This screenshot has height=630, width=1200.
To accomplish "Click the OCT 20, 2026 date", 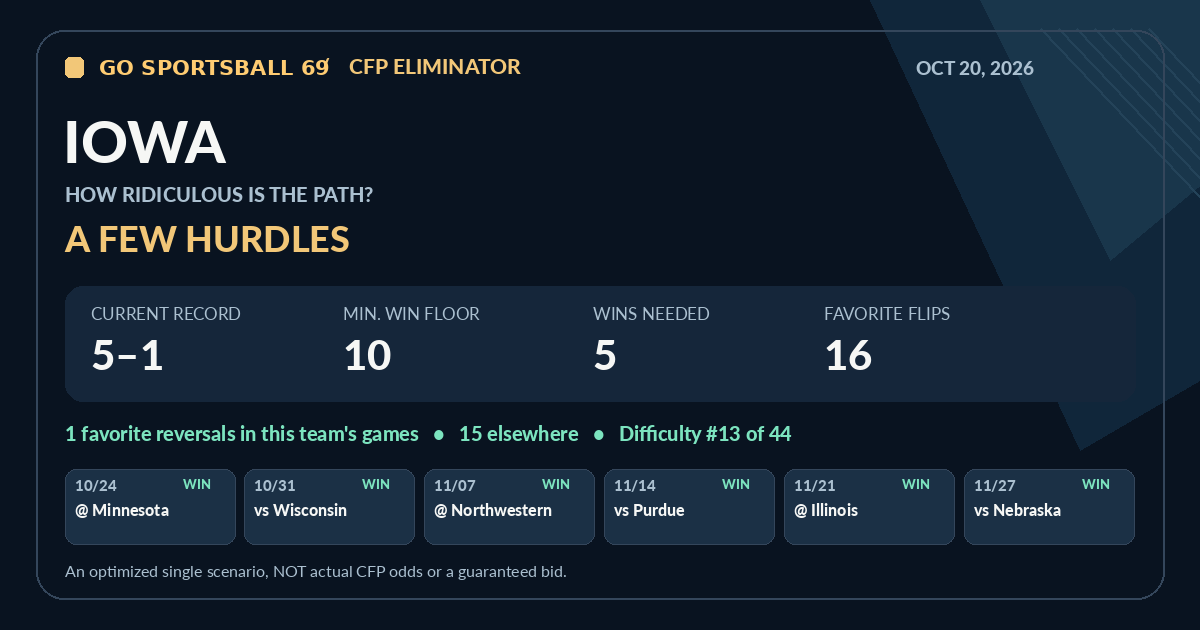I will pos(975,68).
